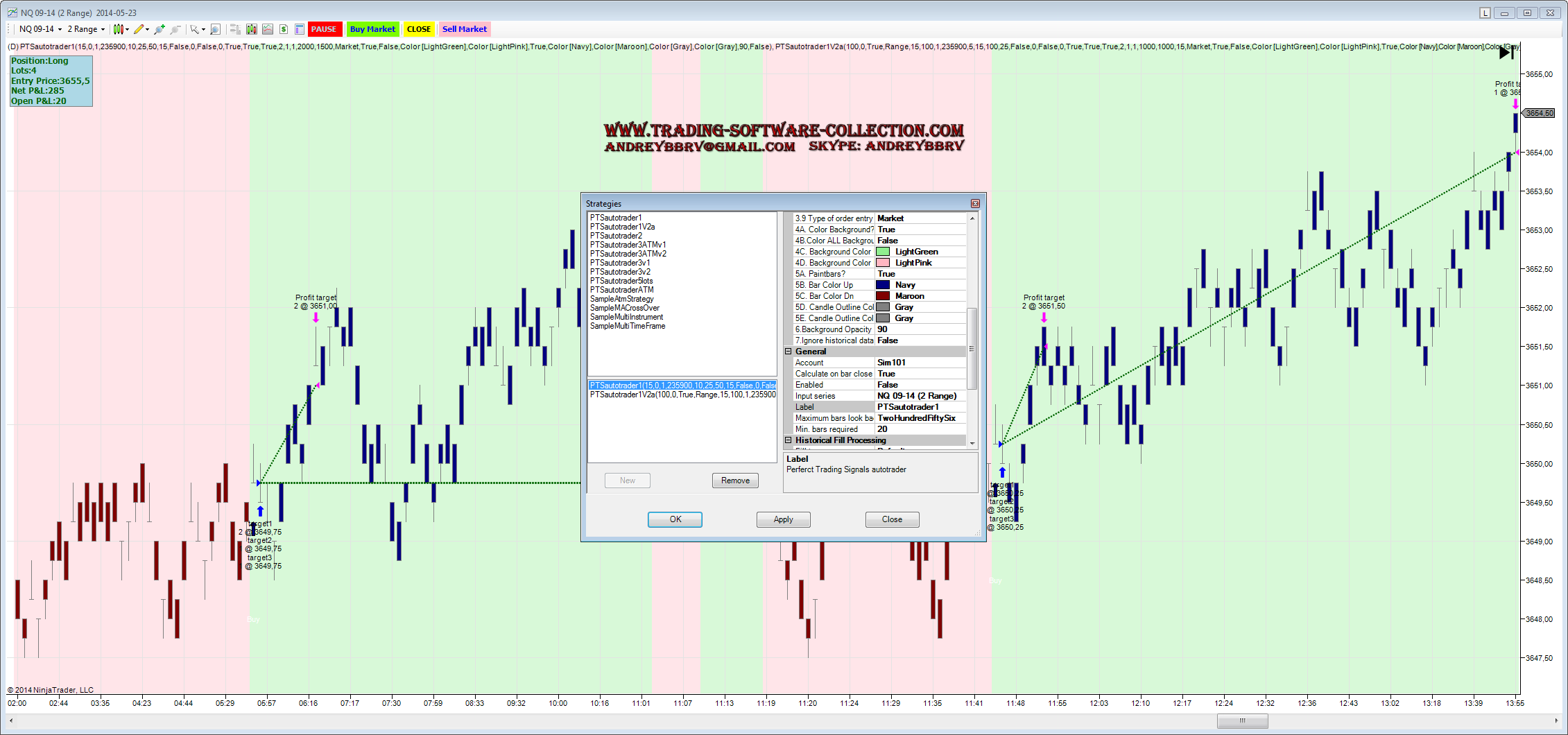
Task: Click the LightGreen background color swatch
Action: (883, 252)
